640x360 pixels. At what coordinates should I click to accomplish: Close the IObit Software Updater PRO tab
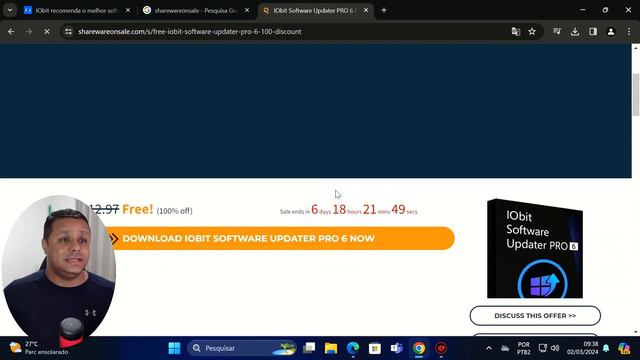pyautogui.click(x=366, y=11)
